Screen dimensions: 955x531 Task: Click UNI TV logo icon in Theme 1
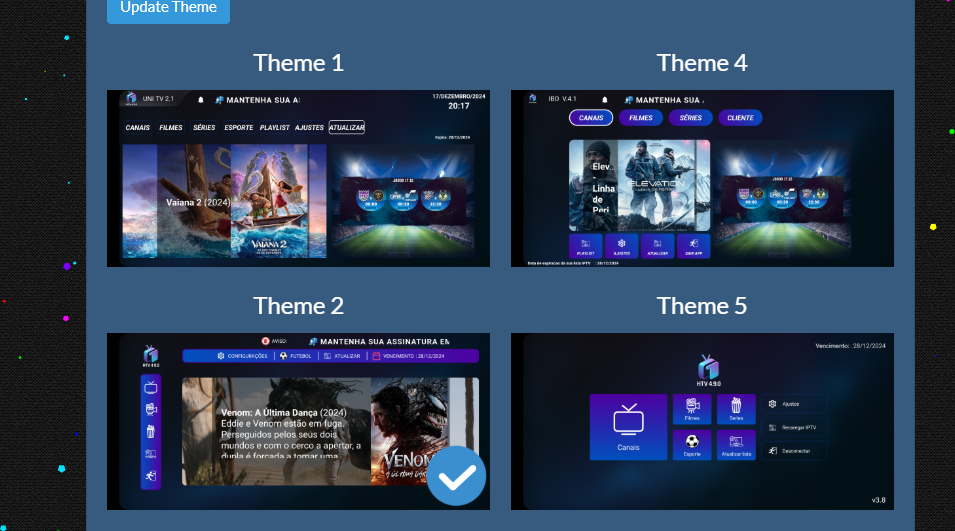click(131, 98)
